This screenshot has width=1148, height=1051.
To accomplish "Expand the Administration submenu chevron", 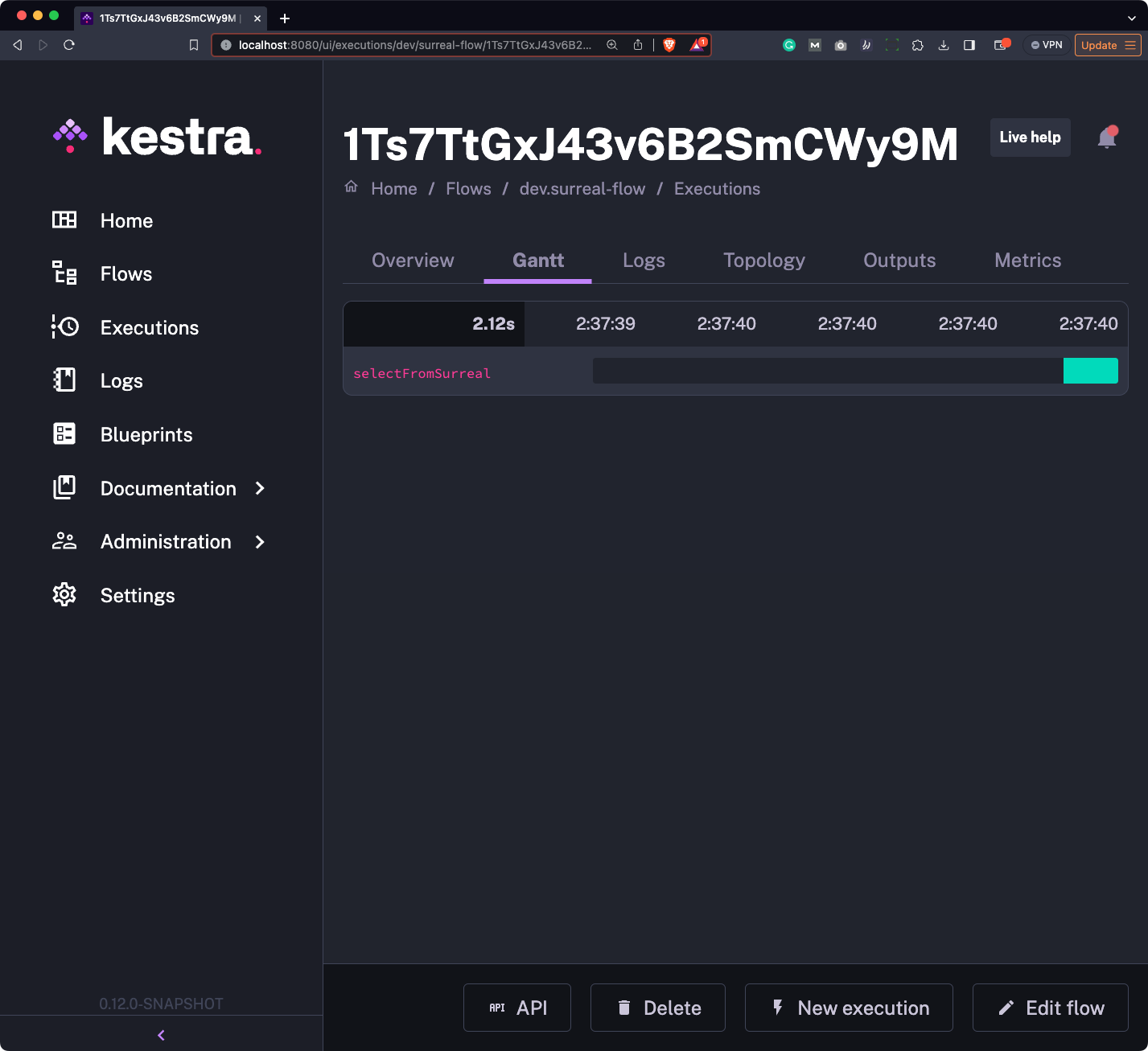I will (x=260, y=542).
